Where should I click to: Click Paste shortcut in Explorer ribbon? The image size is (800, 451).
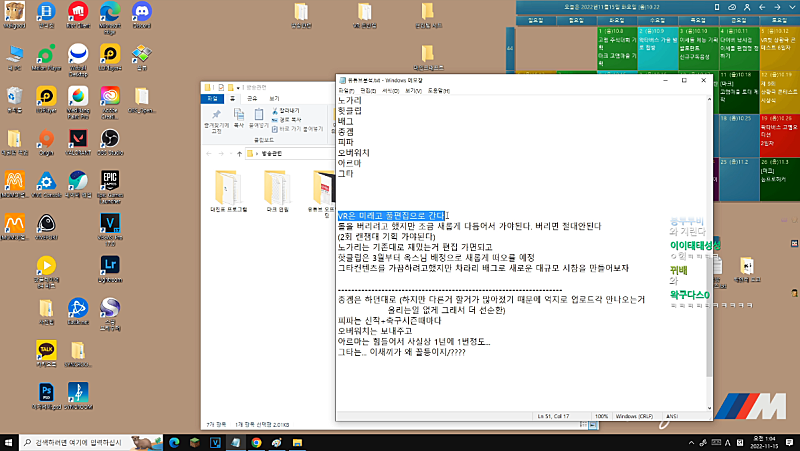[297, 129]
